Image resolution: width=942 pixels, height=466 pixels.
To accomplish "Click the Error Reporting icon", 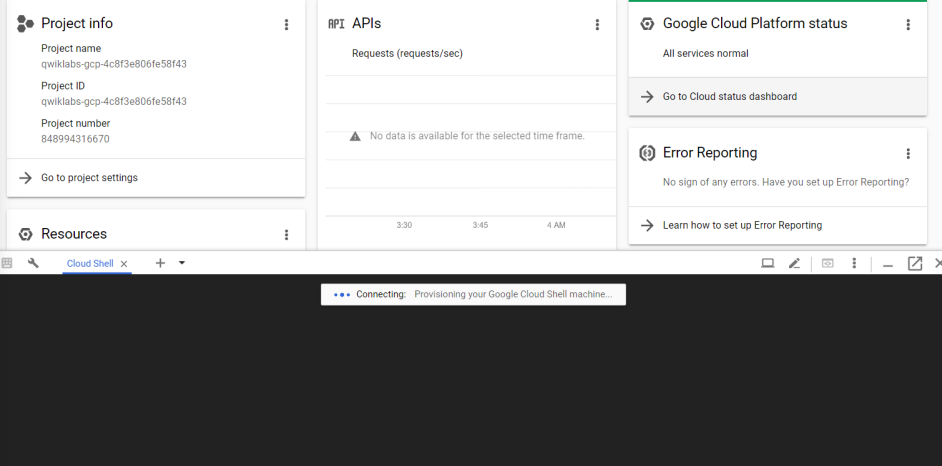I will (647, 153).
